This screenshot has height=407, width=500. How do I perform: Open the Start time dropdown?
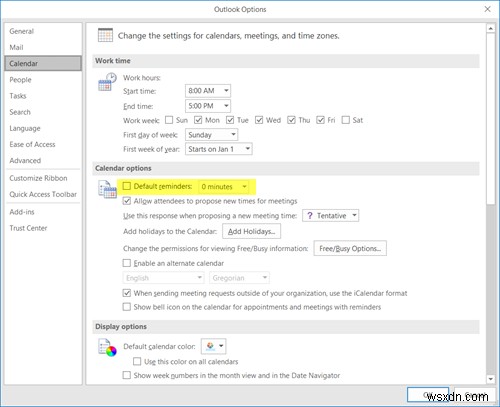point(208,91)
